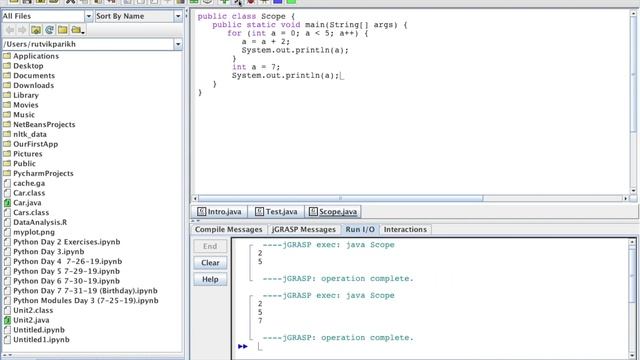Click the Documents folder icon
The height and width of the screenshot is (360, 640).
(7, 76)
